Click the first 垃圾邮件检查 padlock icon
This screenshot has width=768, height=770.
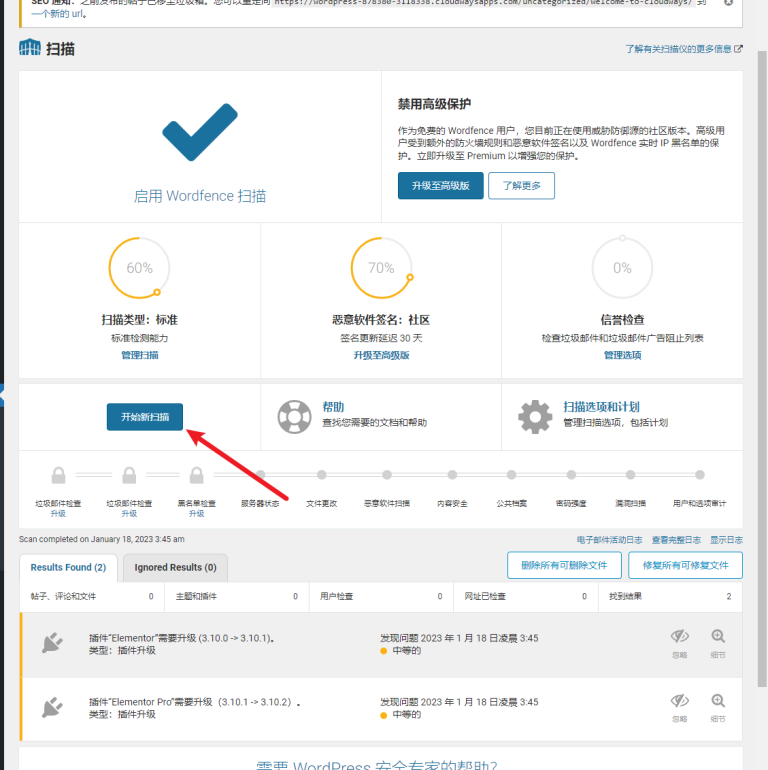pyautogui.click(x=58, y=475)
